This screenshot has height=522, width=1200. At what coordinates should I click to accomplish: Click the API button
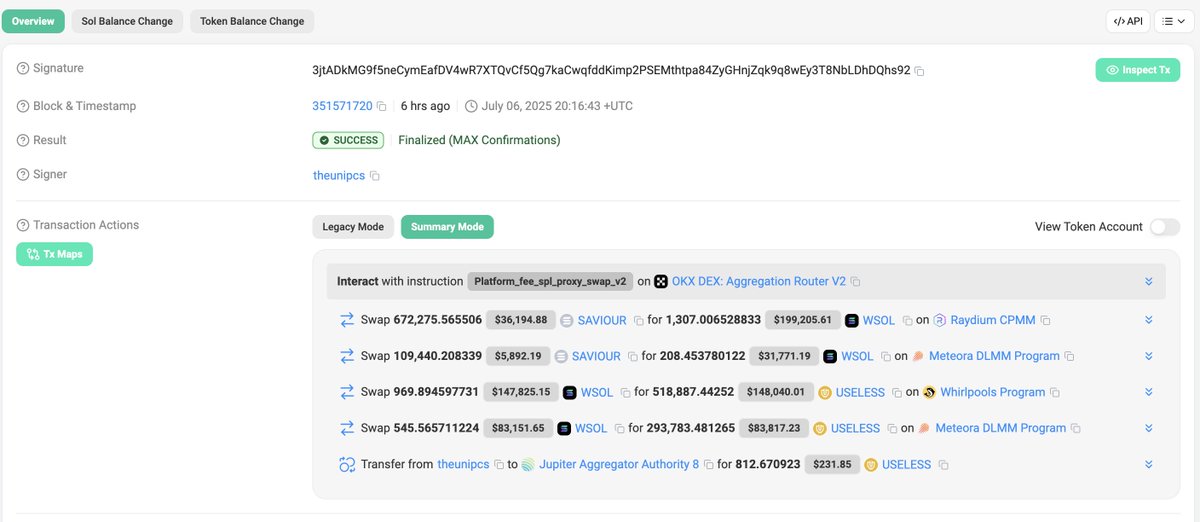click(x=1128, y=21)
